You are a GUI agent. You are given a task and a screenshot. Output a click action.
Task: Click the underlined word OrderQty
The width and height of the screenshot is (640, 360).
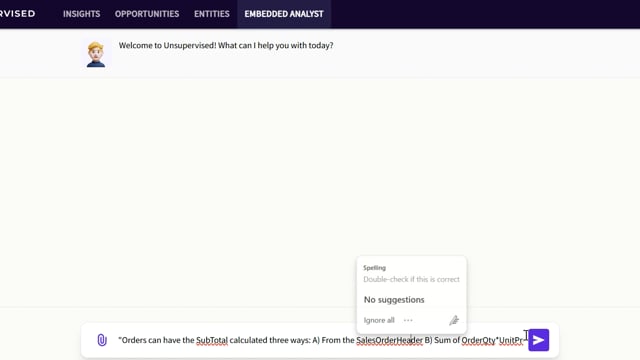click(x=478, y=340)
